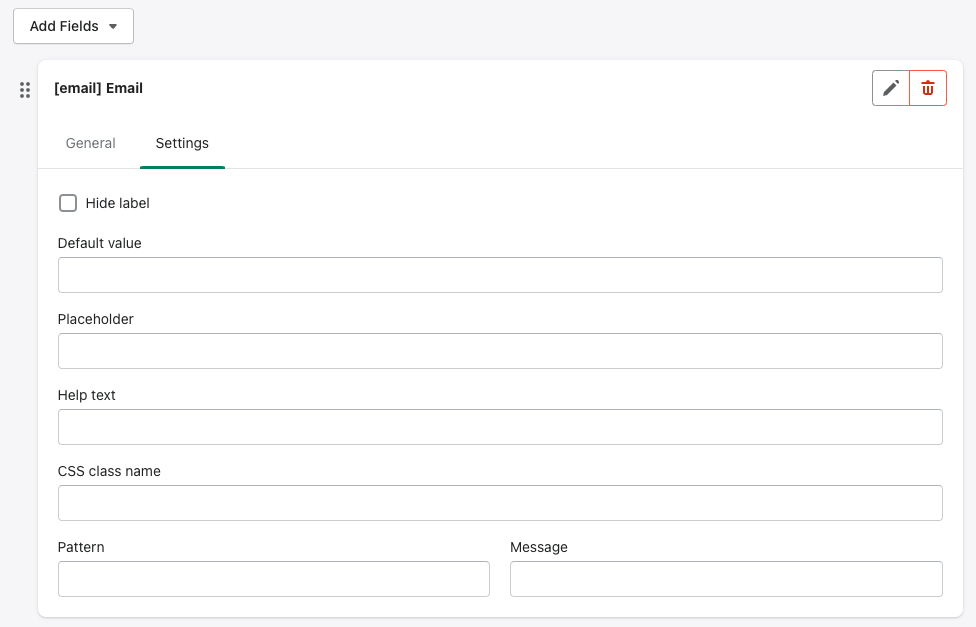The width and height of the screenshot is (976, 627).
Task: Enable the Hide label checkbox
Action: (x=68, y=203)
